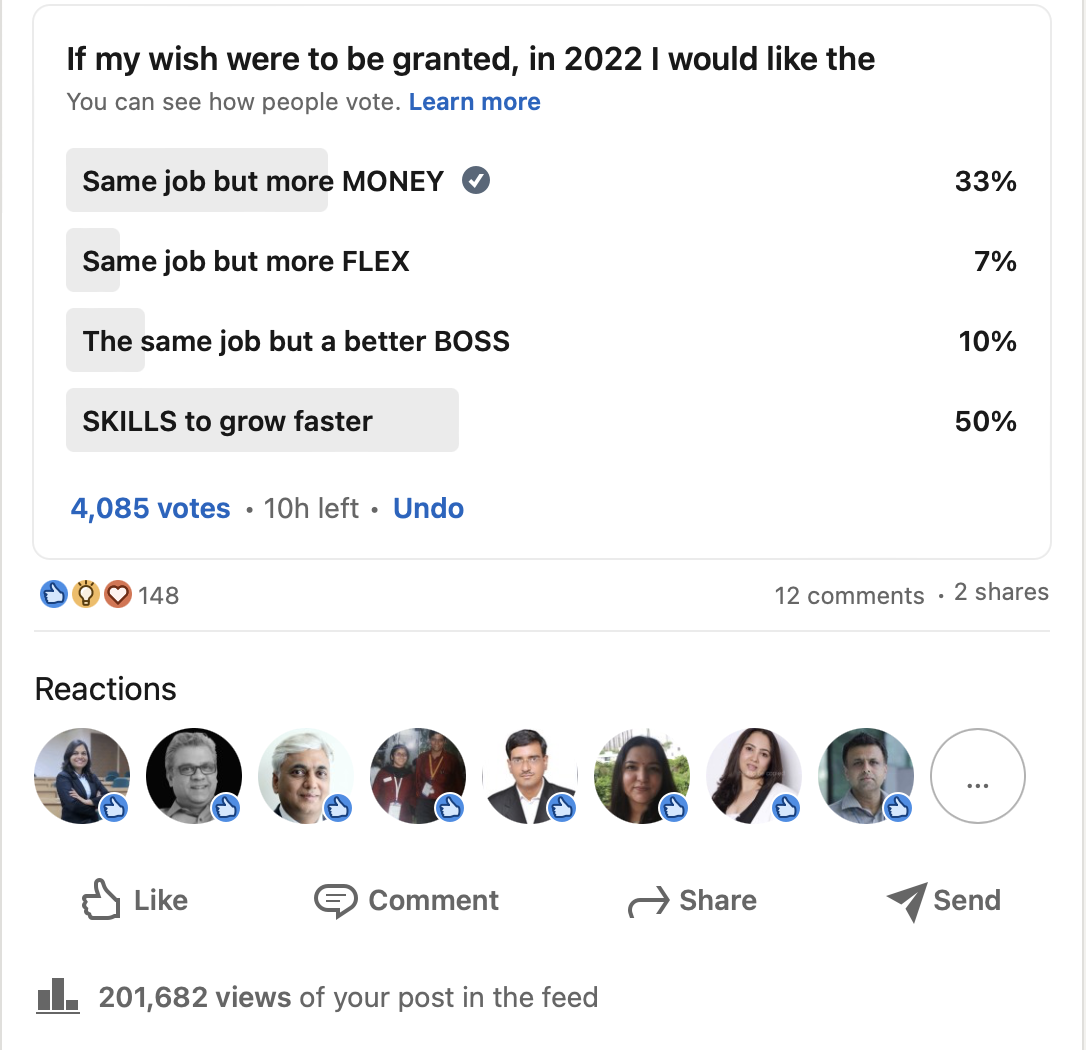The height and width of the screenshot is (1050, 1086).
Task: Click Undo to retract the vote
Action: click(428, 508)
